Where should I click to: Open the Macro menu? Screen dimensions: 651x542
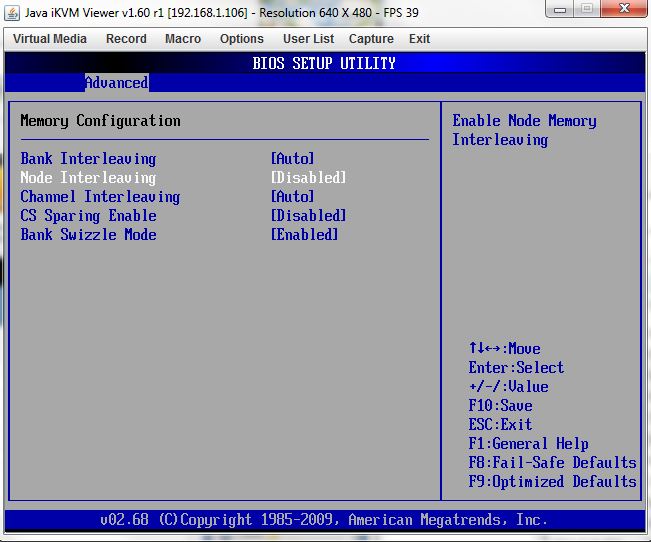tap(183, 39)
